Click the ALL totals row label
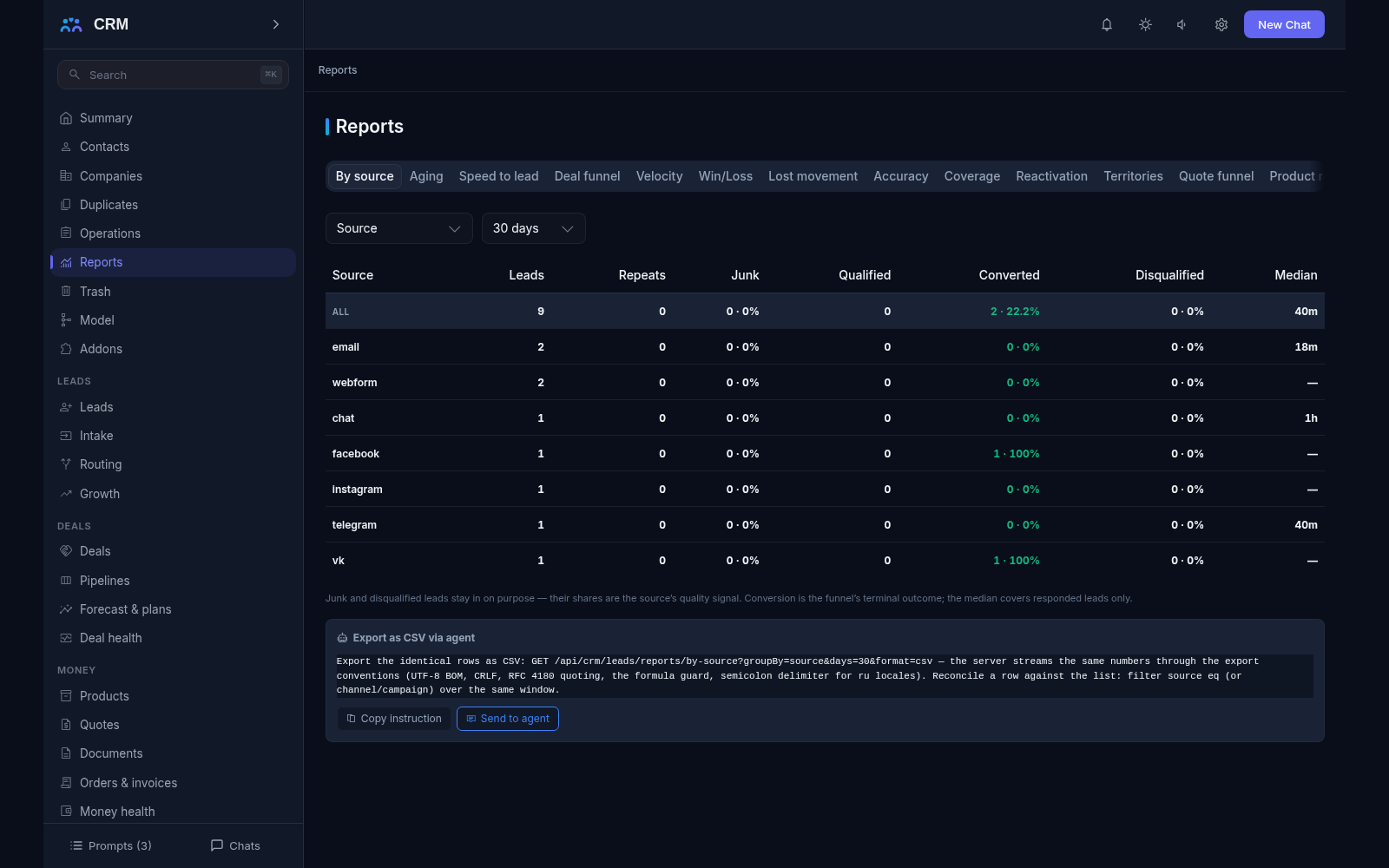The image size is (1389, 868). [340, 312]
